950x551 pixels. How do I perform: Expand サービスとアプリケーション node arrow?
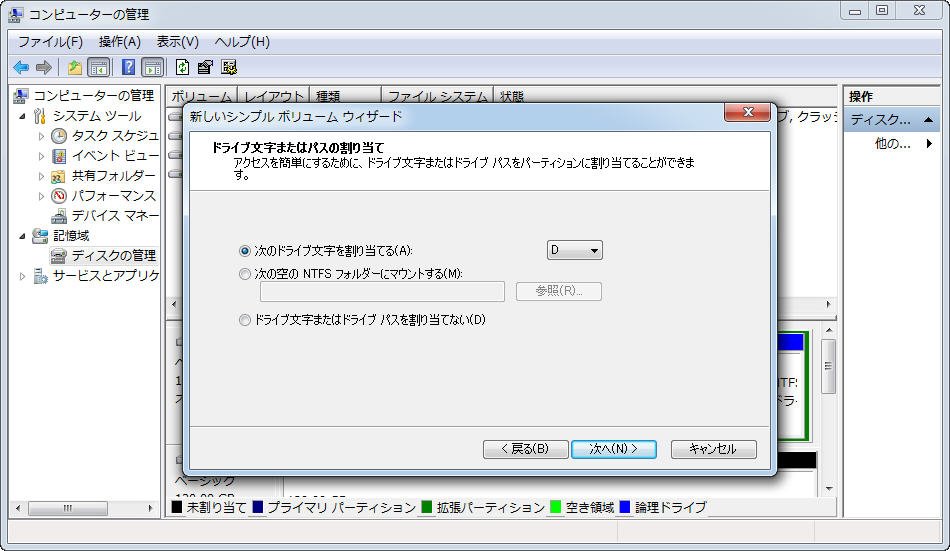(22, 276)
